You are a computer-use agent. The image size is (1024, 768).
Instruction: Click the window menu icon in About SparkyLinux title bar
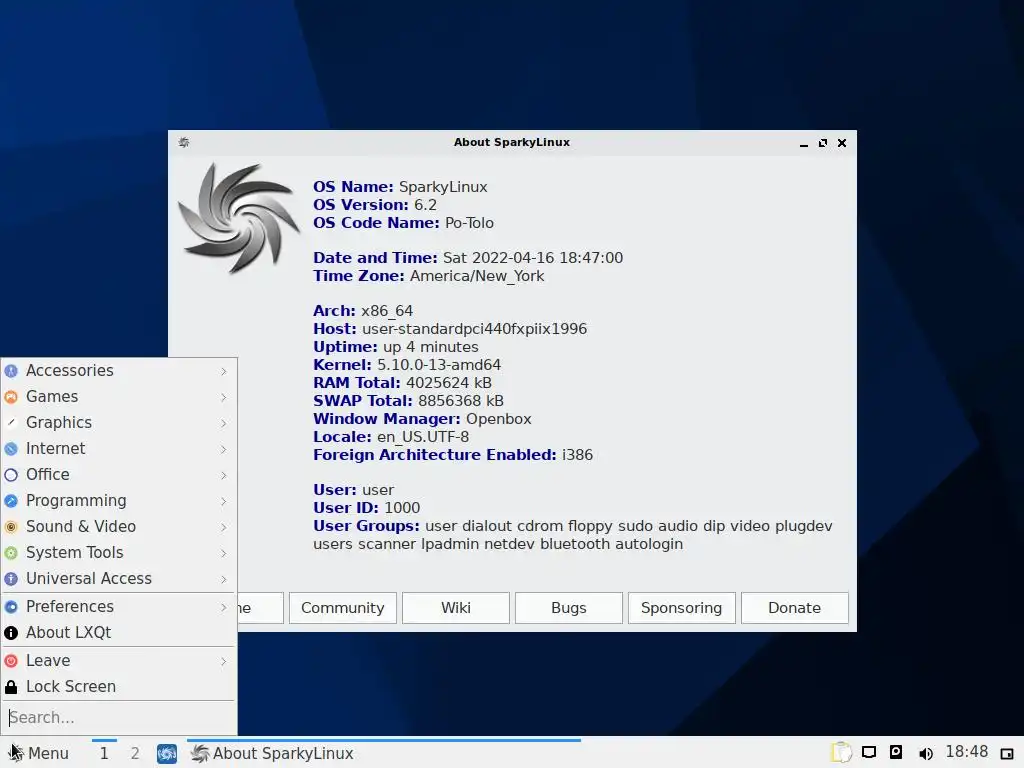click(x=184, y=142)
